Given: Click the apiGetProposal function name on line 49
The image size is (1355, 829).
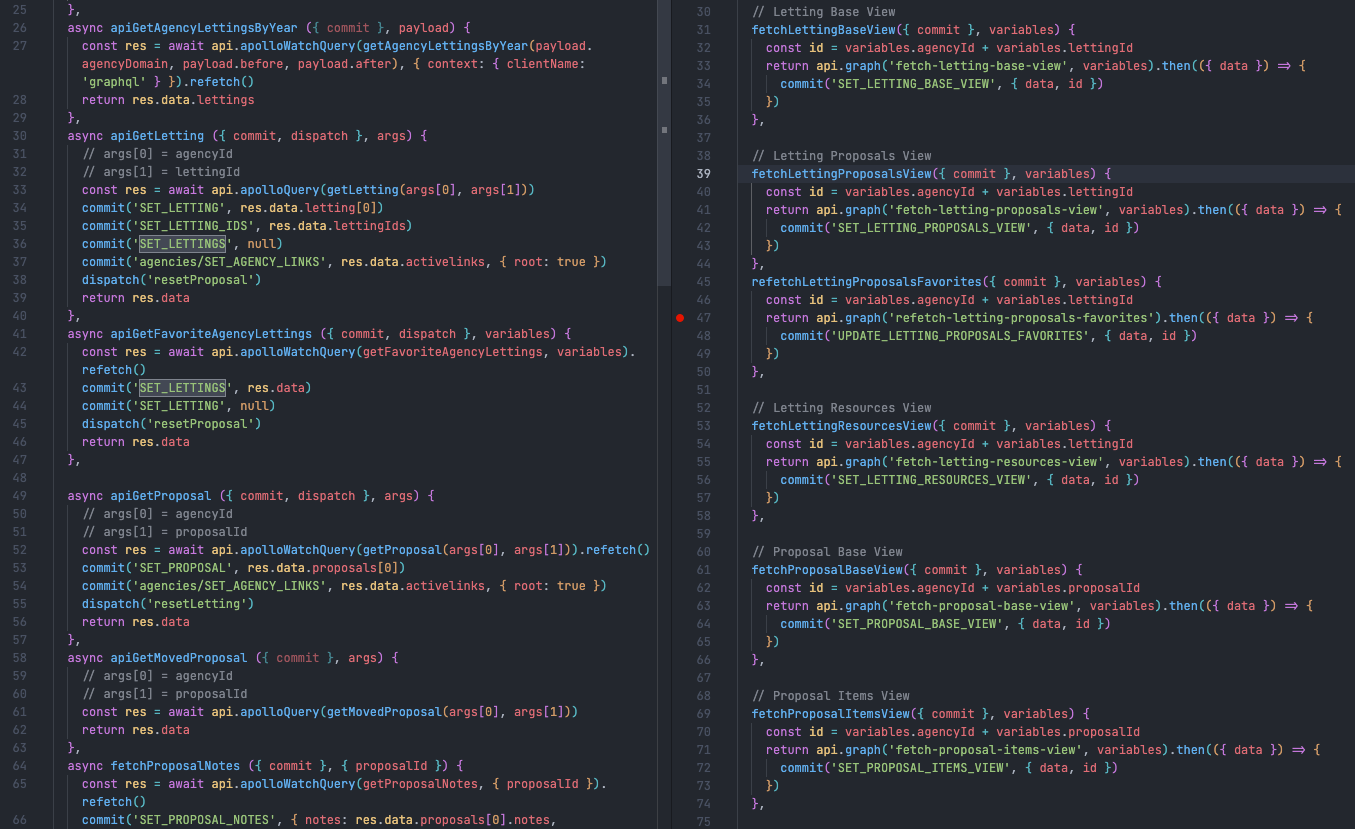Looking at the screenshot, I should (x=161, y=496).
